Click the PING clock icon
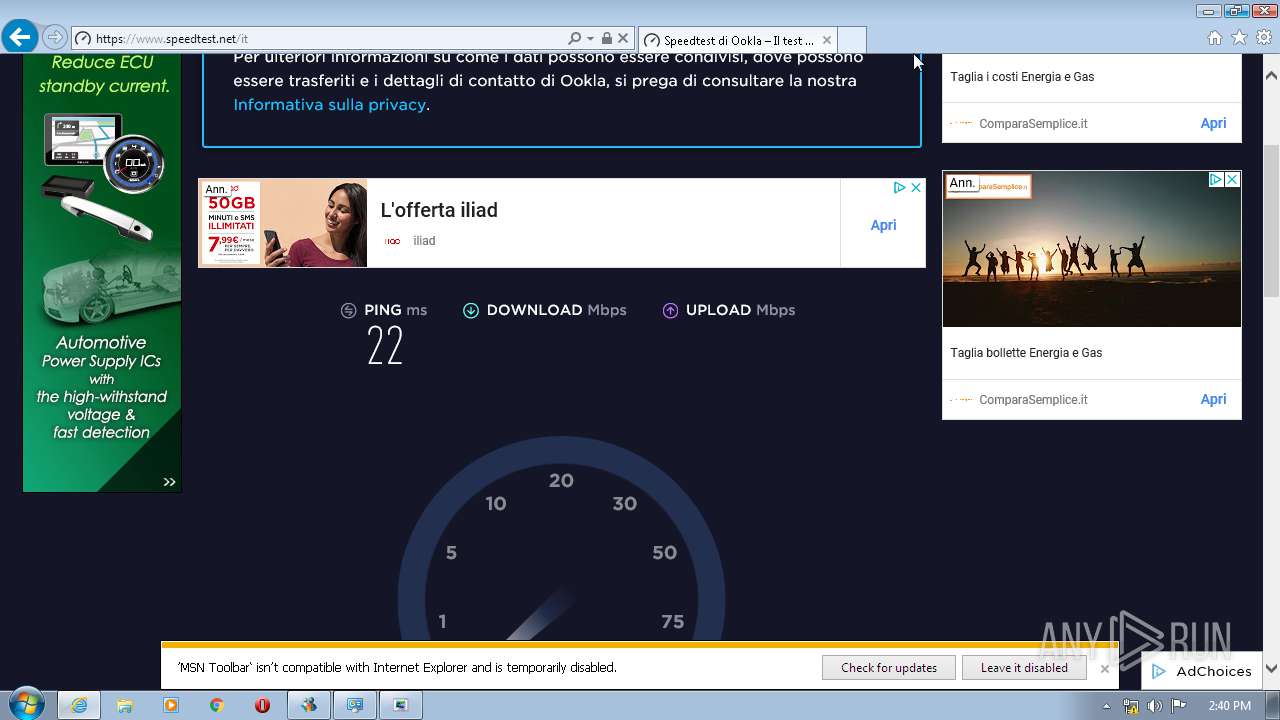1280x720 pixels. (348, 310)
